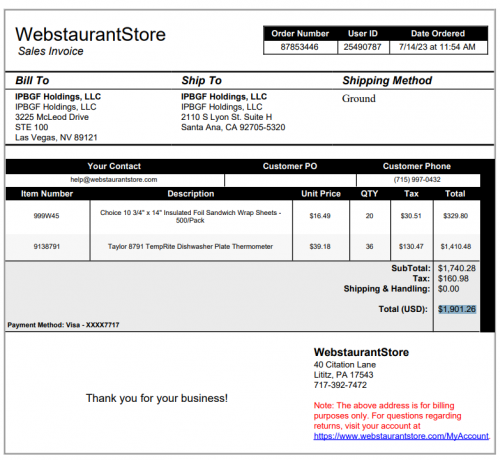Screen dimensions: 500x460
Task: Click item number 999W45
Action: tap(46, 216)
